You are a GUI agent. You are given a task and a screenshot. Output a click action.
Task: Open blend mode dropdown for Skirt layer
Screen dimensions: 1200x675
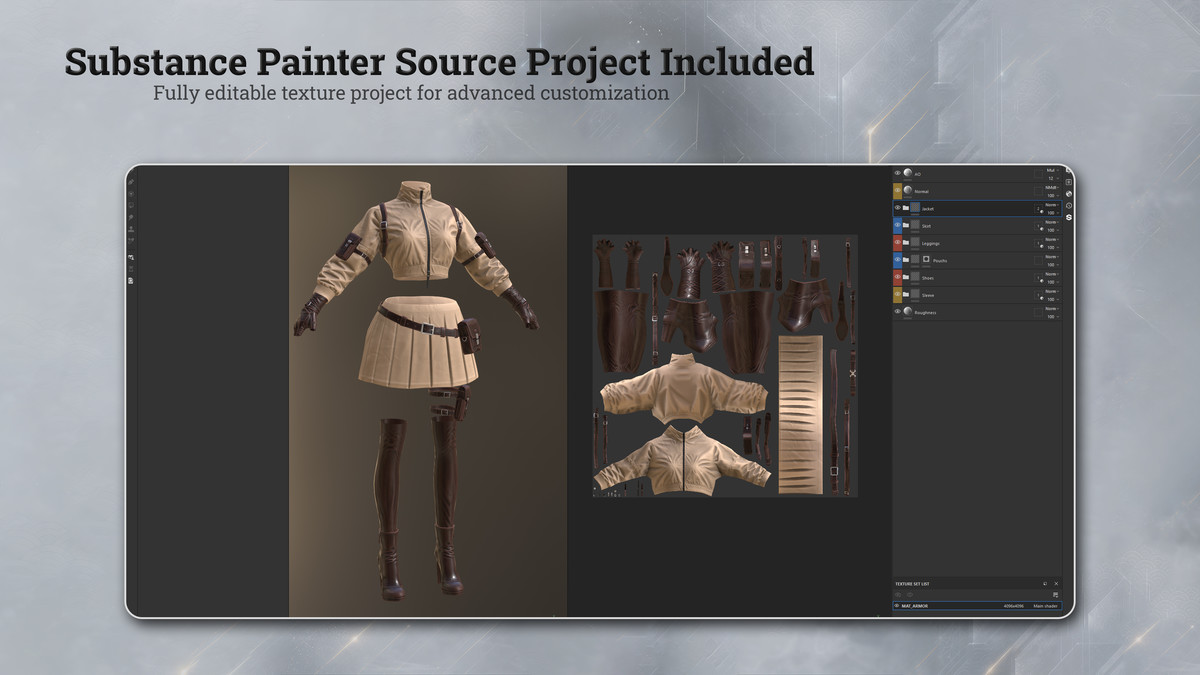[1052, 222]
